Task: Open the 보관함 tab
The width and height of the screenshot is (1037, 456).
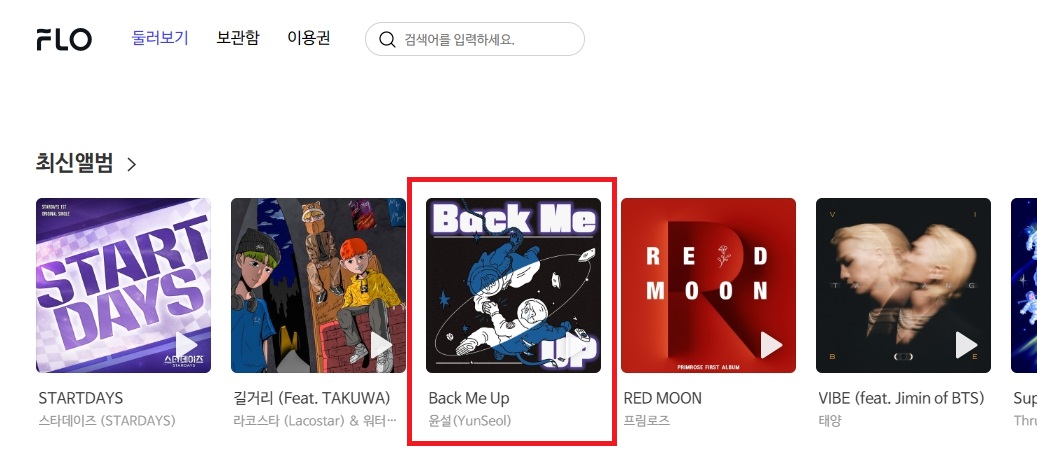Action: [238, 38]
